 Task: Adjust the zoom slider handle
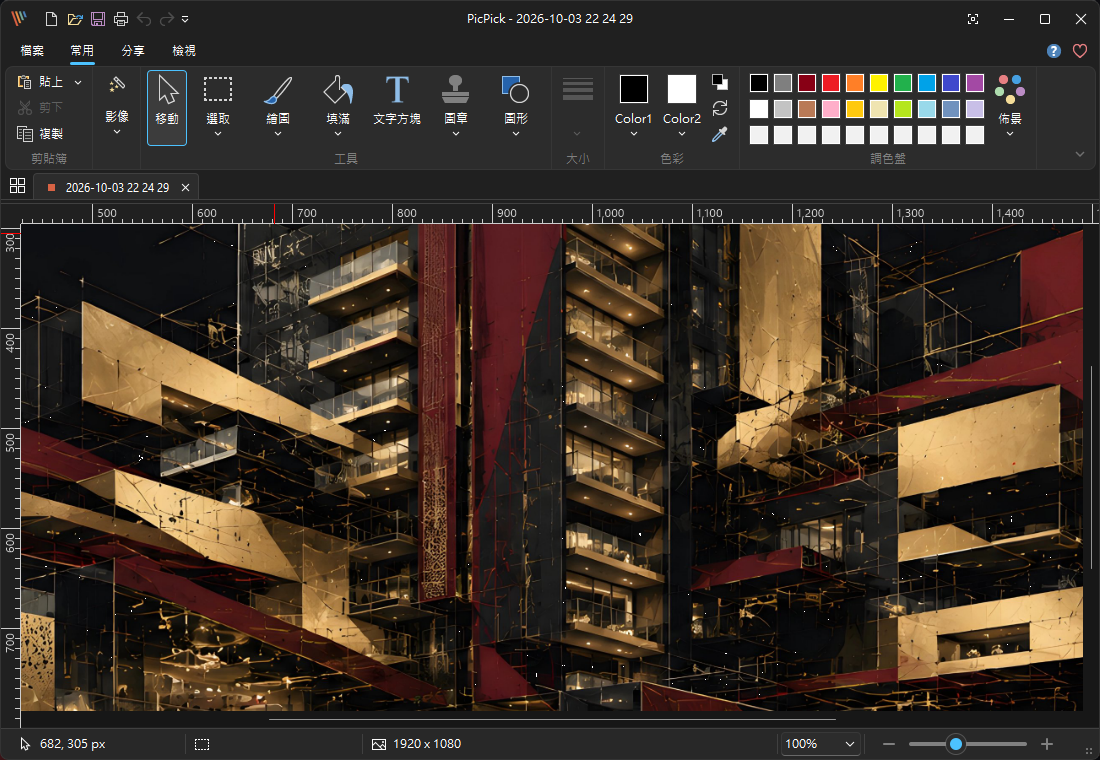coord(955,744)
